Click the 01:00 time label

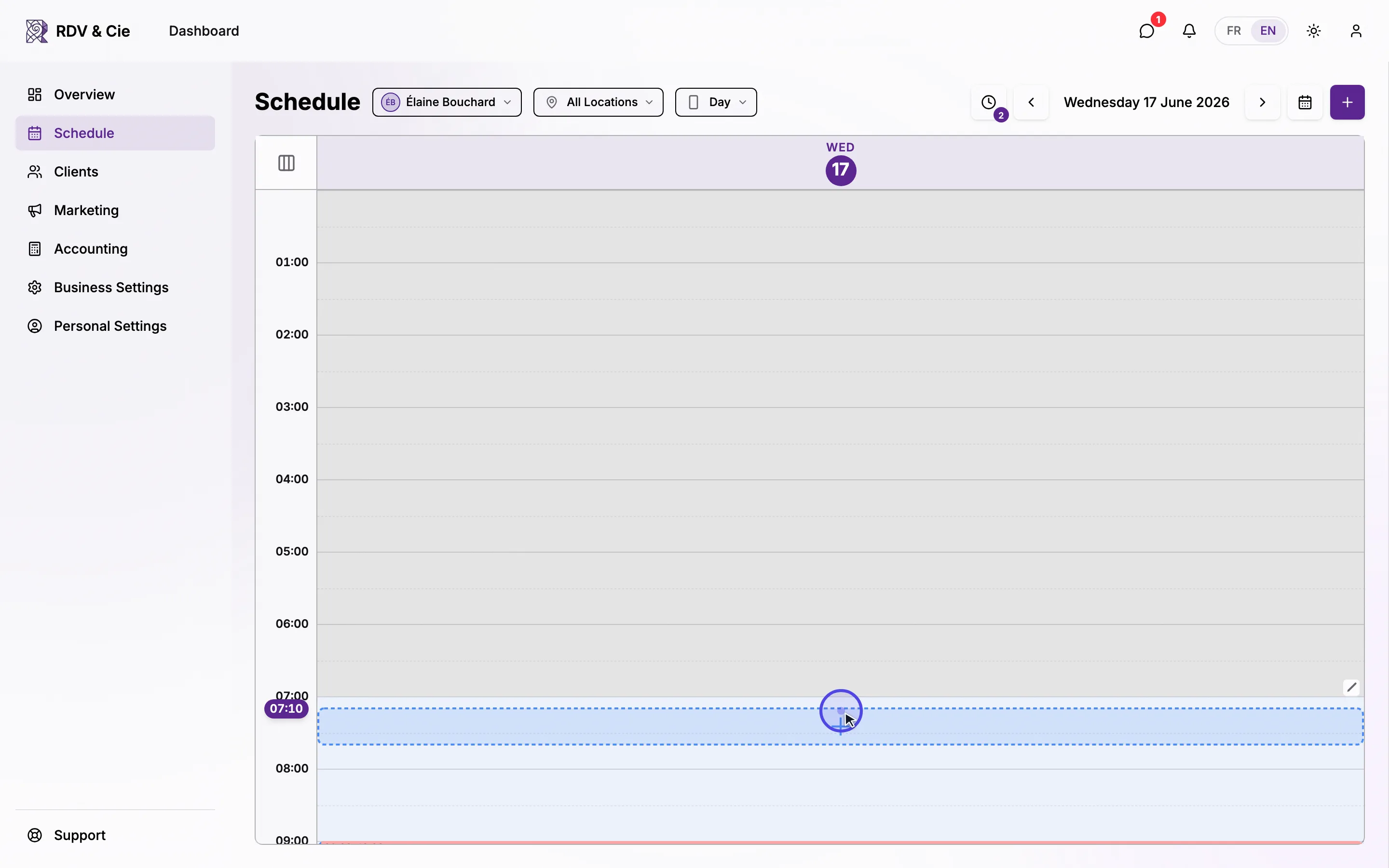click(x=292, y=262)
